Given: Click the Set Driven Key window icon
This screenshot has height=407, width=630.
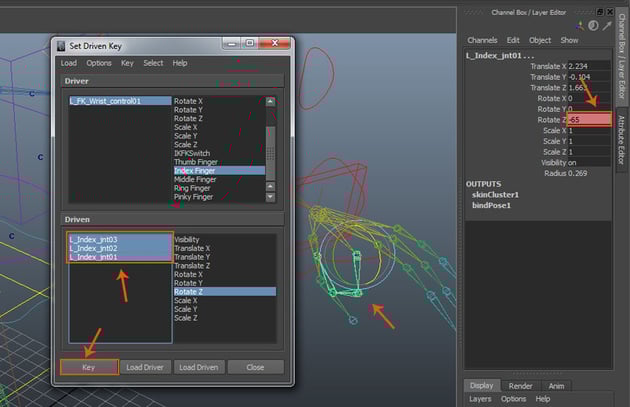Looking at the screenshot, I should click(60, 45).
